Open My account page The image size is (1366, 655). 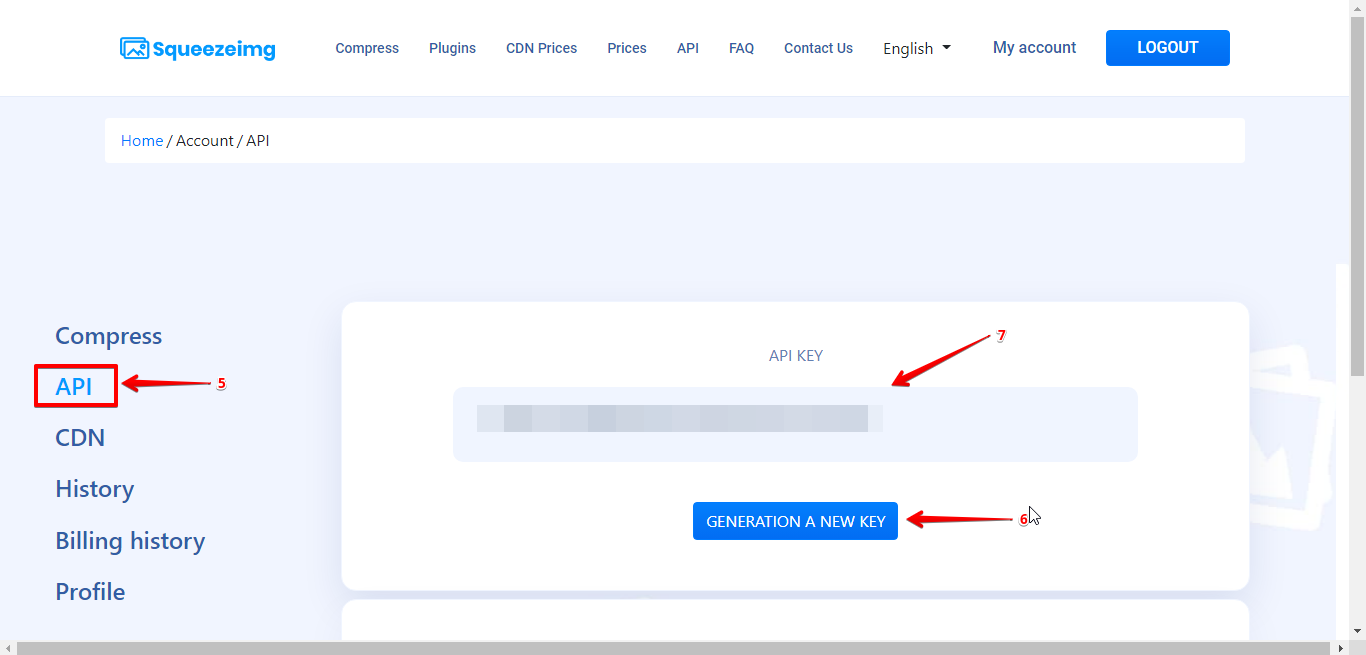1034,47
